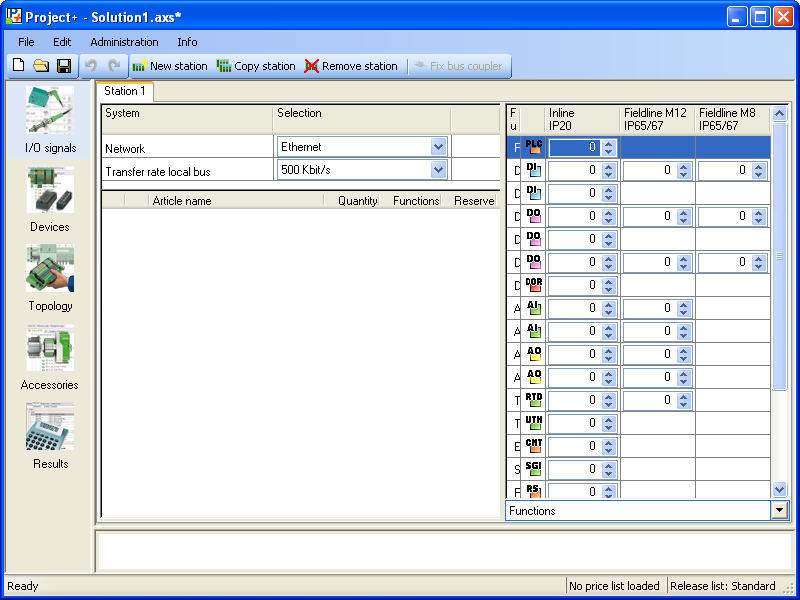Select the PLC function icon
Image resolution: width=800 pixels, height=600 pixels.
[x=533, y=146]
